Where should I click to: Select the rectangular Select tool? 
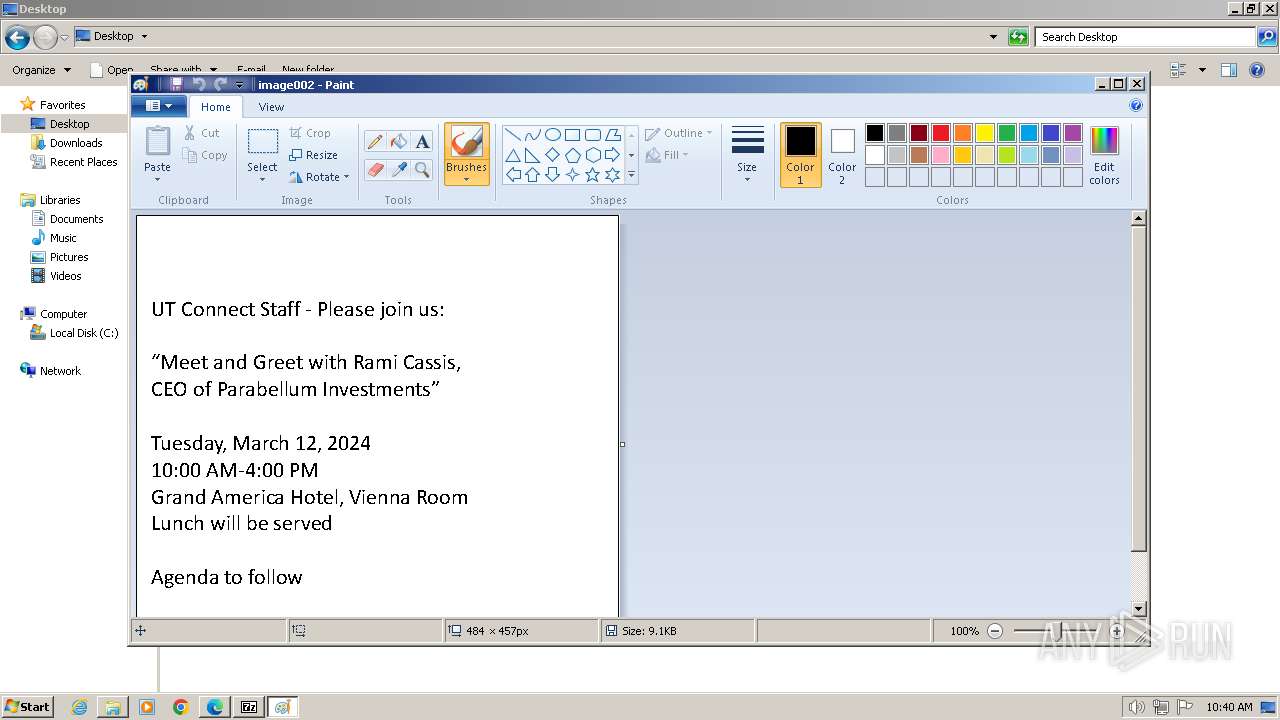point(262,142)
